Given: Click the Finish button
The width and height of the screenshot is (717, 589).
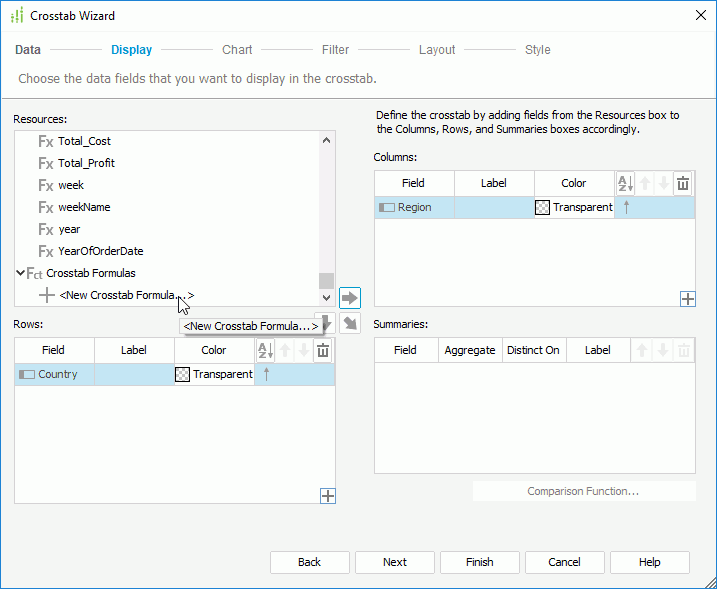Looking at the screenshot, I should (480, 562).
